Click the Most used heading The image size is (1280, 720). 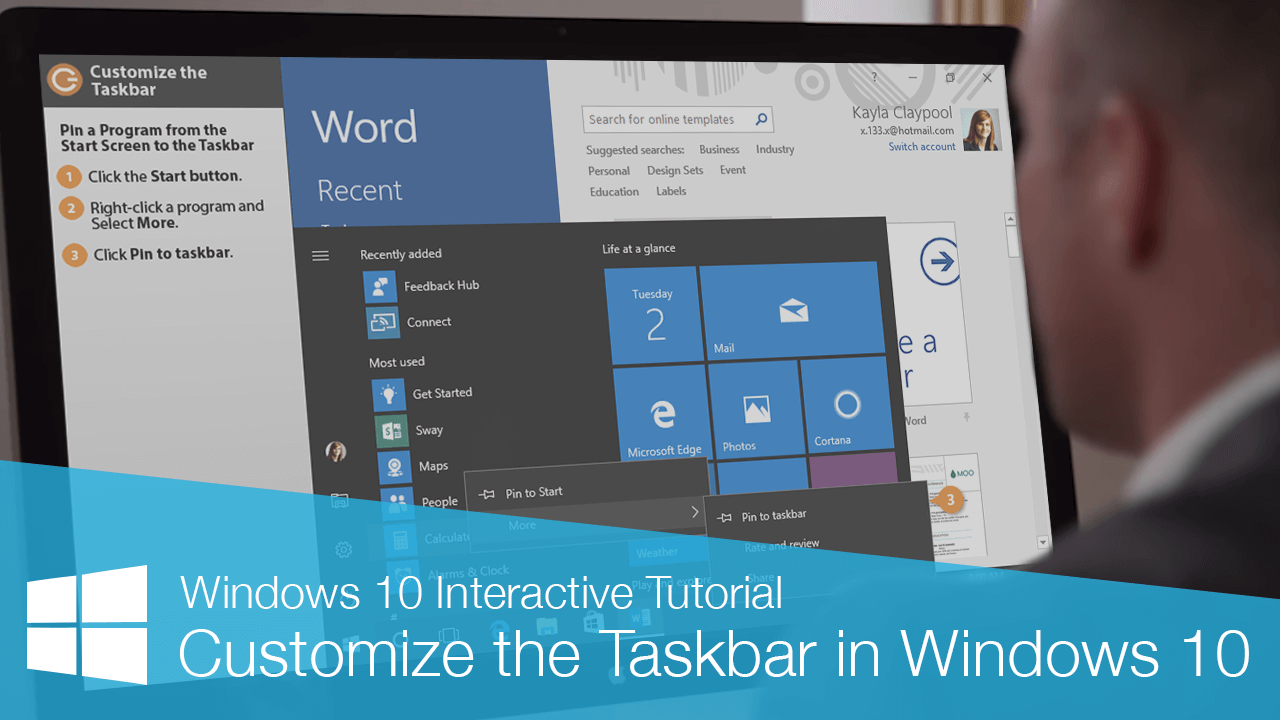[397, 362]
